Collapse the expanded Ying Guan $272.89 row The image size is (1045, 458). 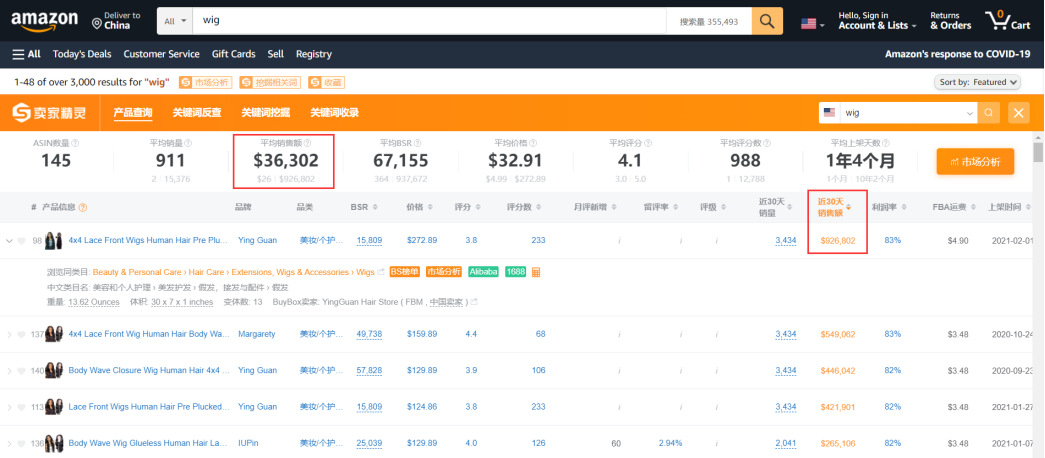coord(9,241)
